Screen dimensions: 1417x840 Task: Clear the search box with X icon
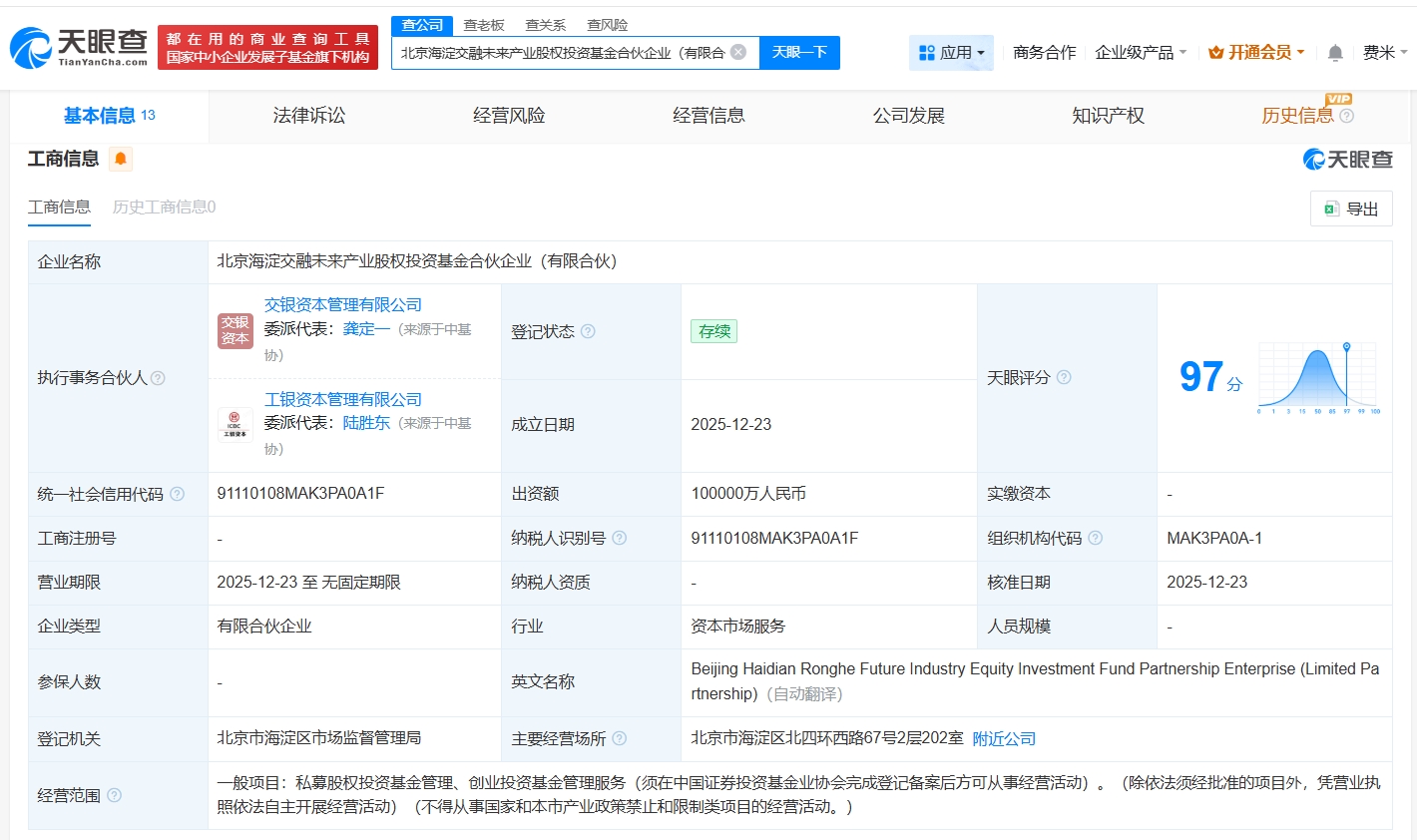click(x=738, y=52)
